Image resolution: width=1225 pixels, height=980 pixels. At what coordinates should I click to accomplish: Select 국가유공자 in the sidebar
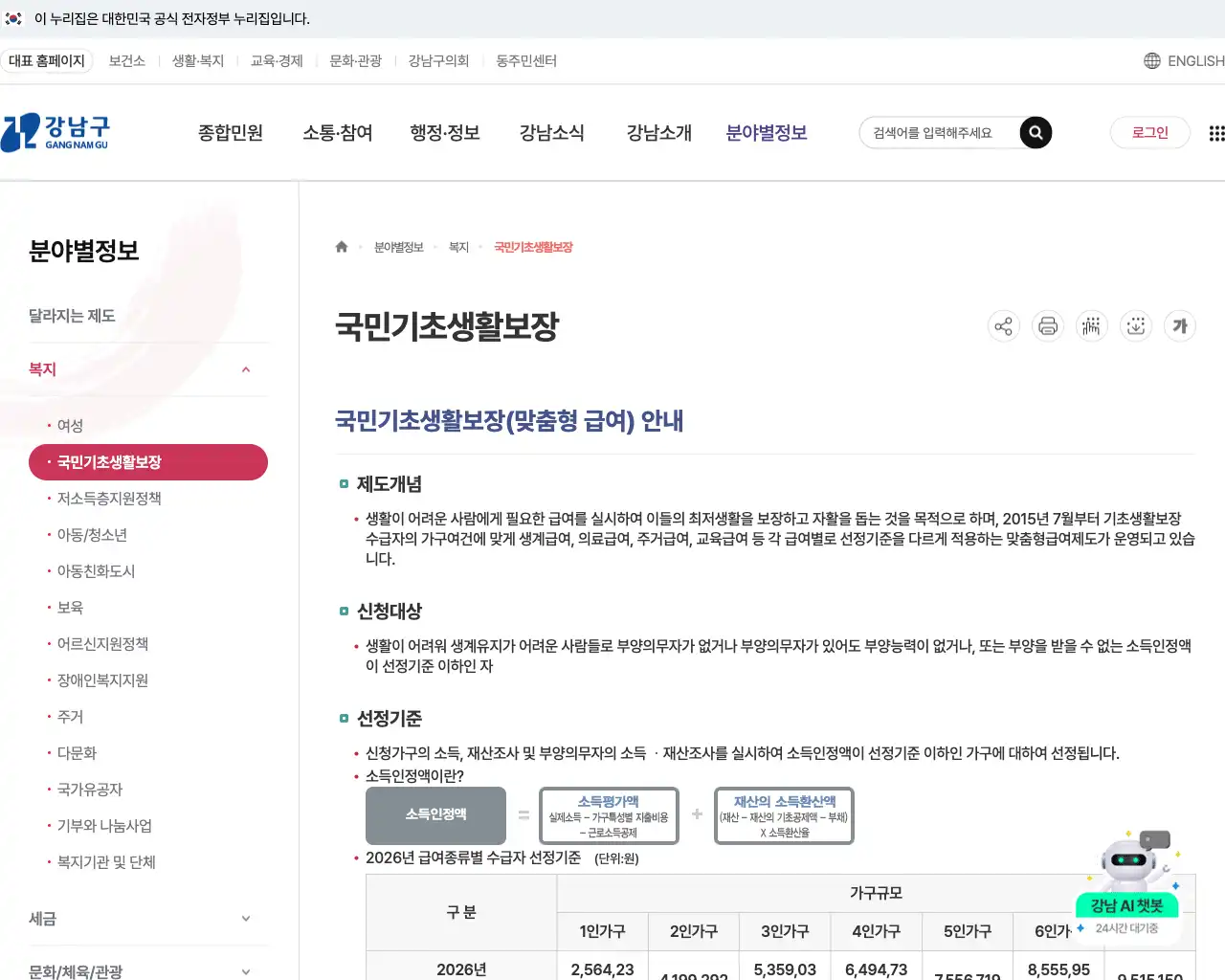90,790
